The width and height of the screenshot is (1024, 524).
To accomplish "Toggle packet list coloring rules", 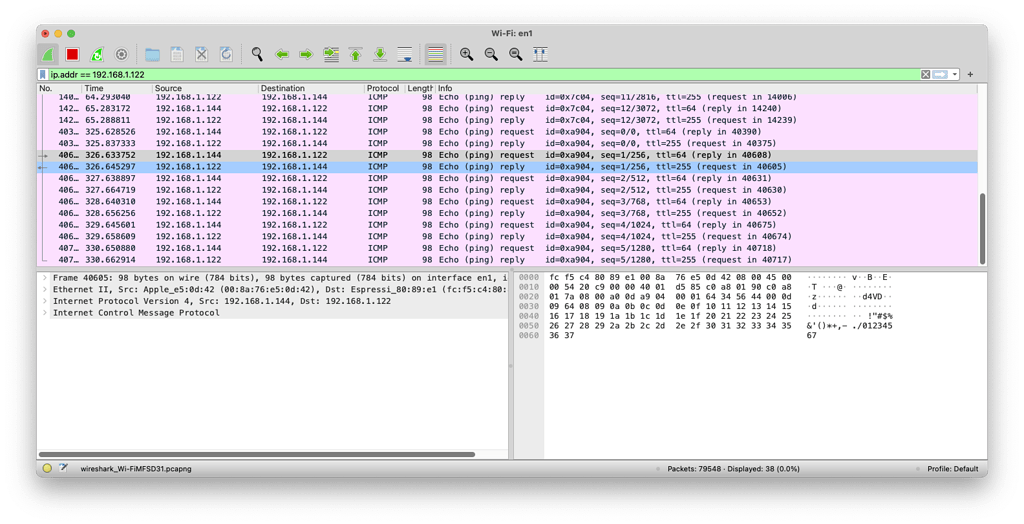I will pyautogui.click(x=435, y=54).
